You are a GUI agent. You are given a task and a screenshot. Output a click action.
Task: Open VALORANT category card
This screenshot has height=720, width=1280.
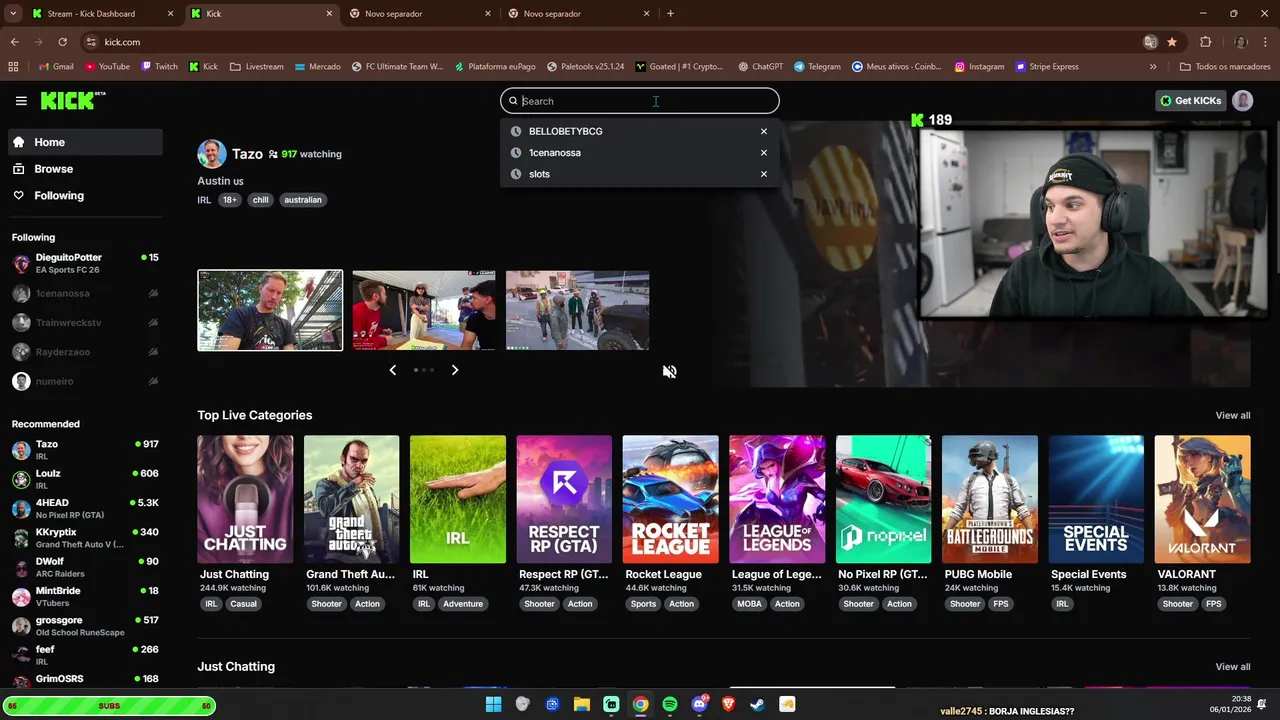(x=1202, y=499)
